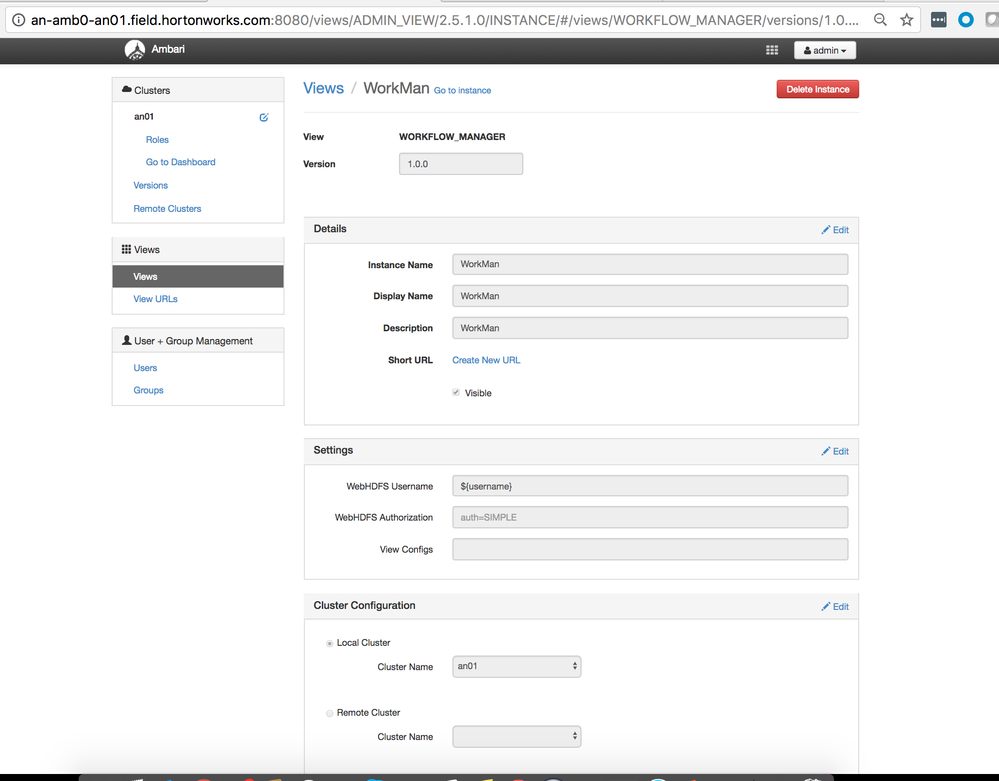
Task: Select the highlighted Views sidebar item
Action: click(198, 276)
